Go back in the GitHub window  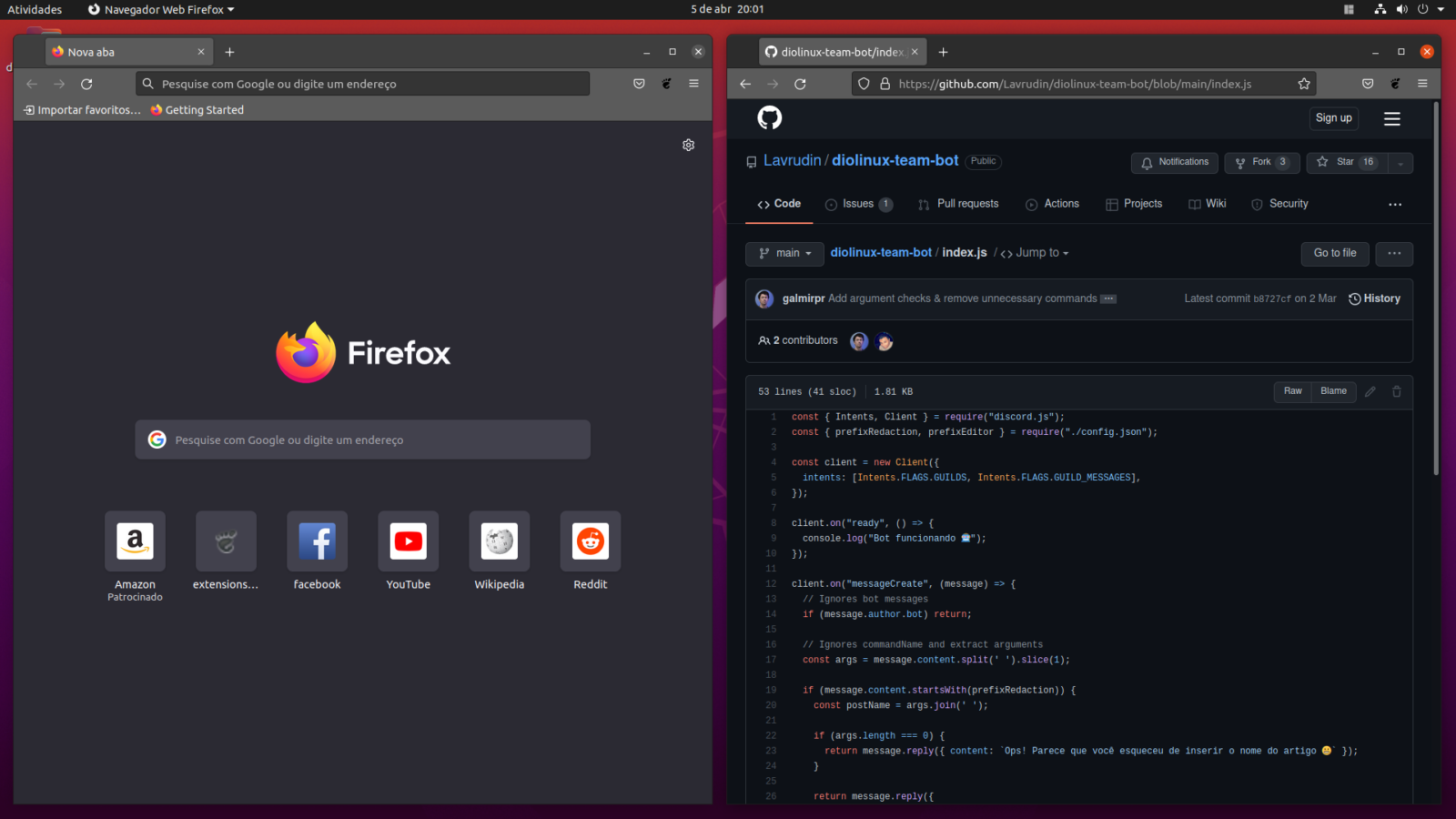[x=745, y=84]
